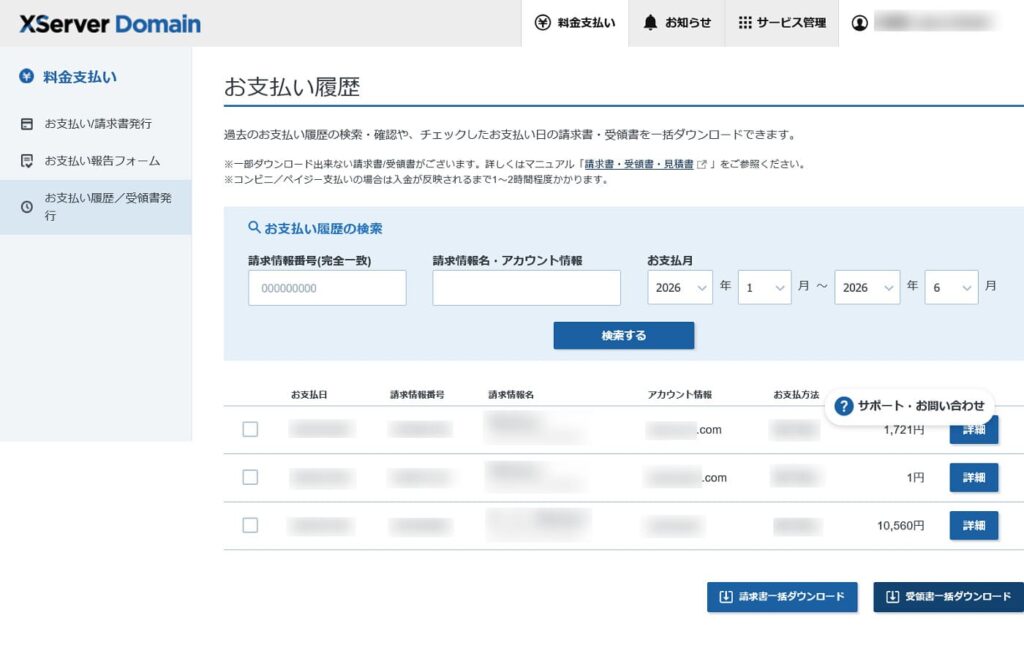Select お支払い報告フォーム in the sidebar
The height and width of the screenshot is (664, 1024).
click(96, 161)
